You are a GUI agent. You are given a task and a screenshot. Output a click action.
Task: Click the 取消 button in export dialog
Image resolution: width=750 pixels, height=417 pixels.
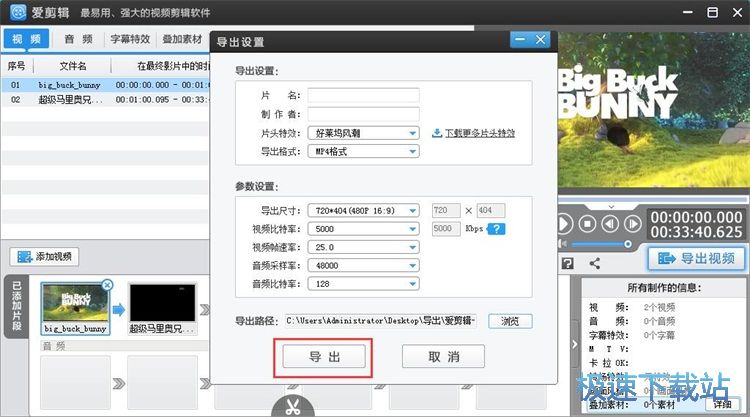click(x=443, y=357)
